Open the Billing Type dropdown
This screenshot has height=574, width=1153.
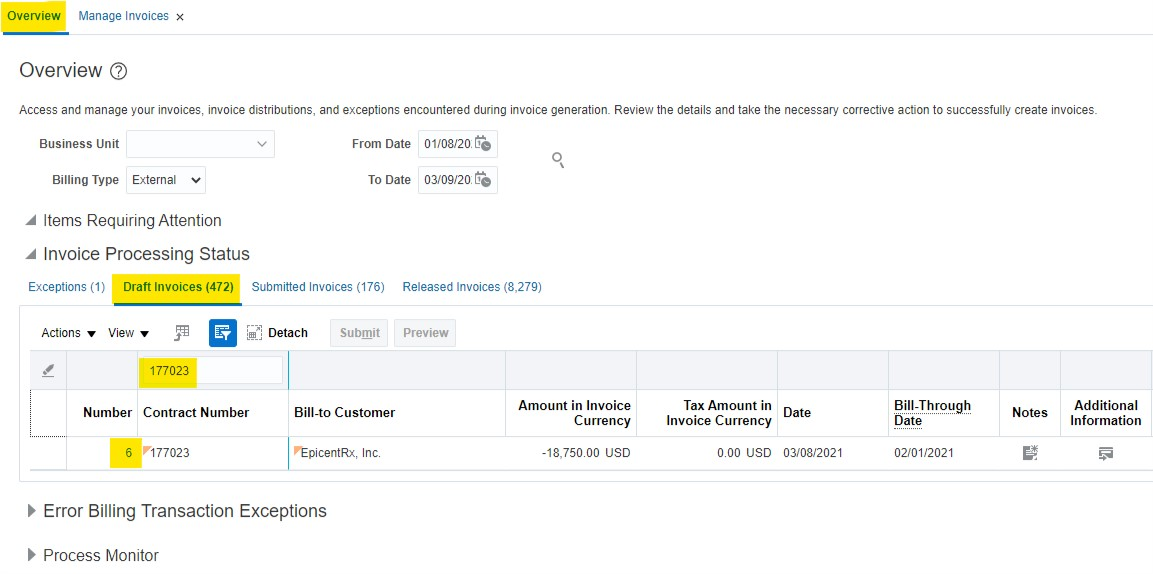pyautogui.click(x=166, y=180)
